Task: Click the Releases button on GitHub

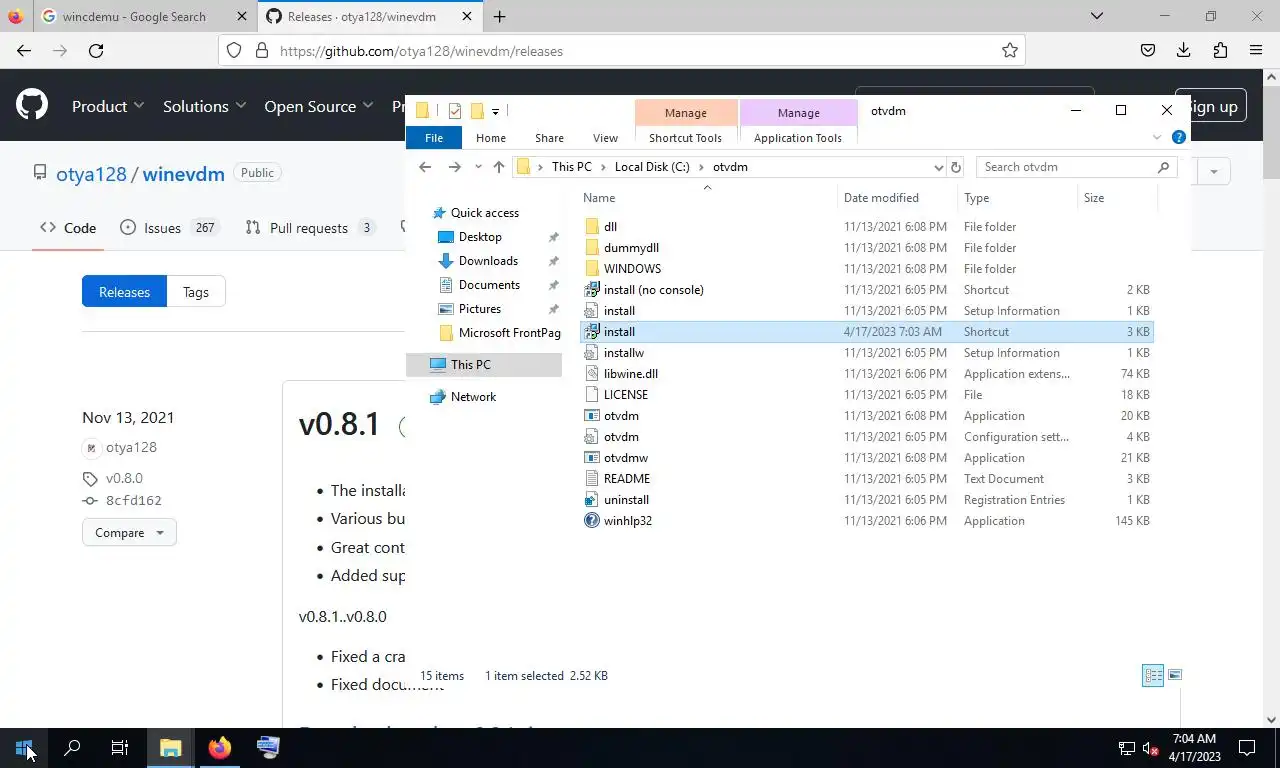Action: pyautogui.click(x=124, y=292)
